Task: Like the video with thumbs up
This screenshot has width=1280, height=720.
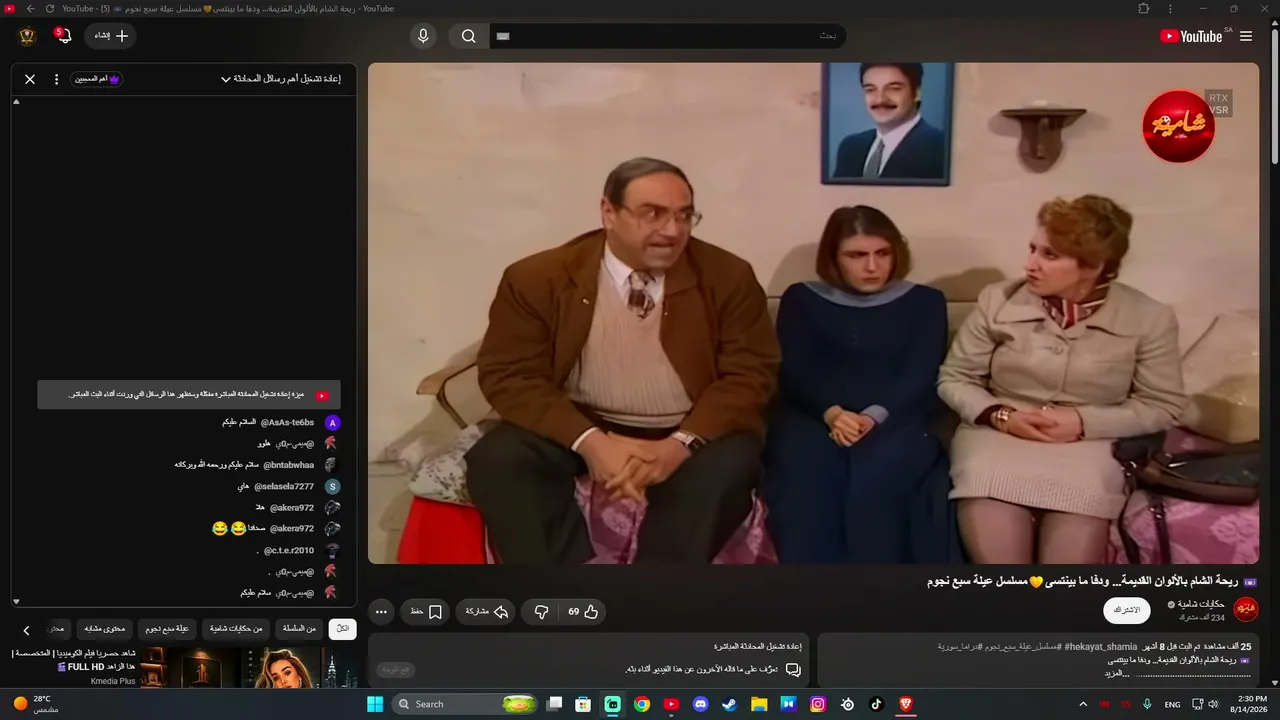Action: 582,611
